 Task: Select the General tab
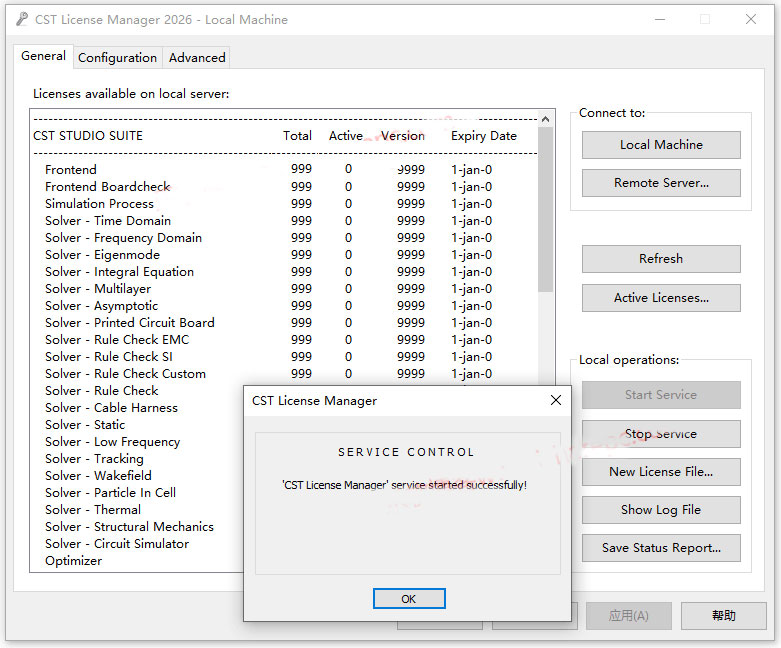(44, 57)
